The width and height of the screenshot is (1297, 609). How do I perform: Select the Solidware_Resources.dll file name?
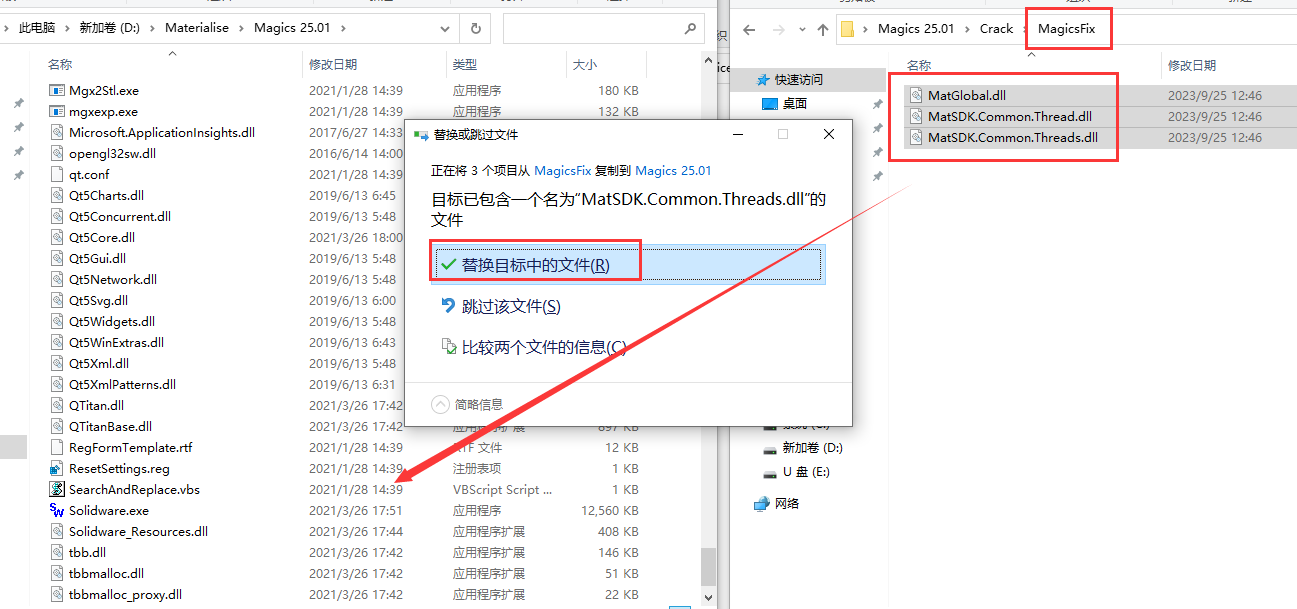coord(138,532)
